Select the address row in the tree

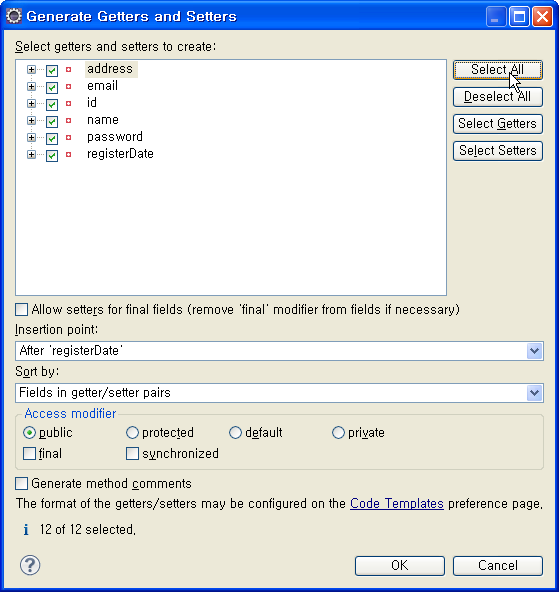(110, 69)
